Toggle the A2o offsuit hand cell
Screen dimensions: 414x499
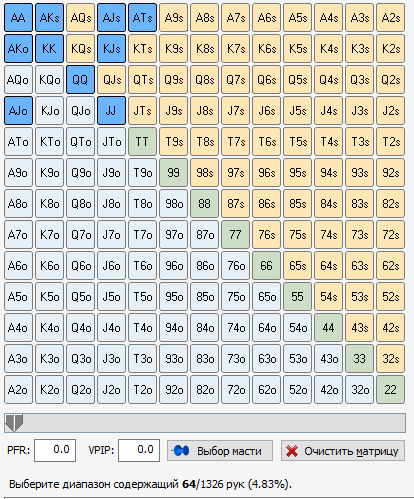[x=18, y=390]
